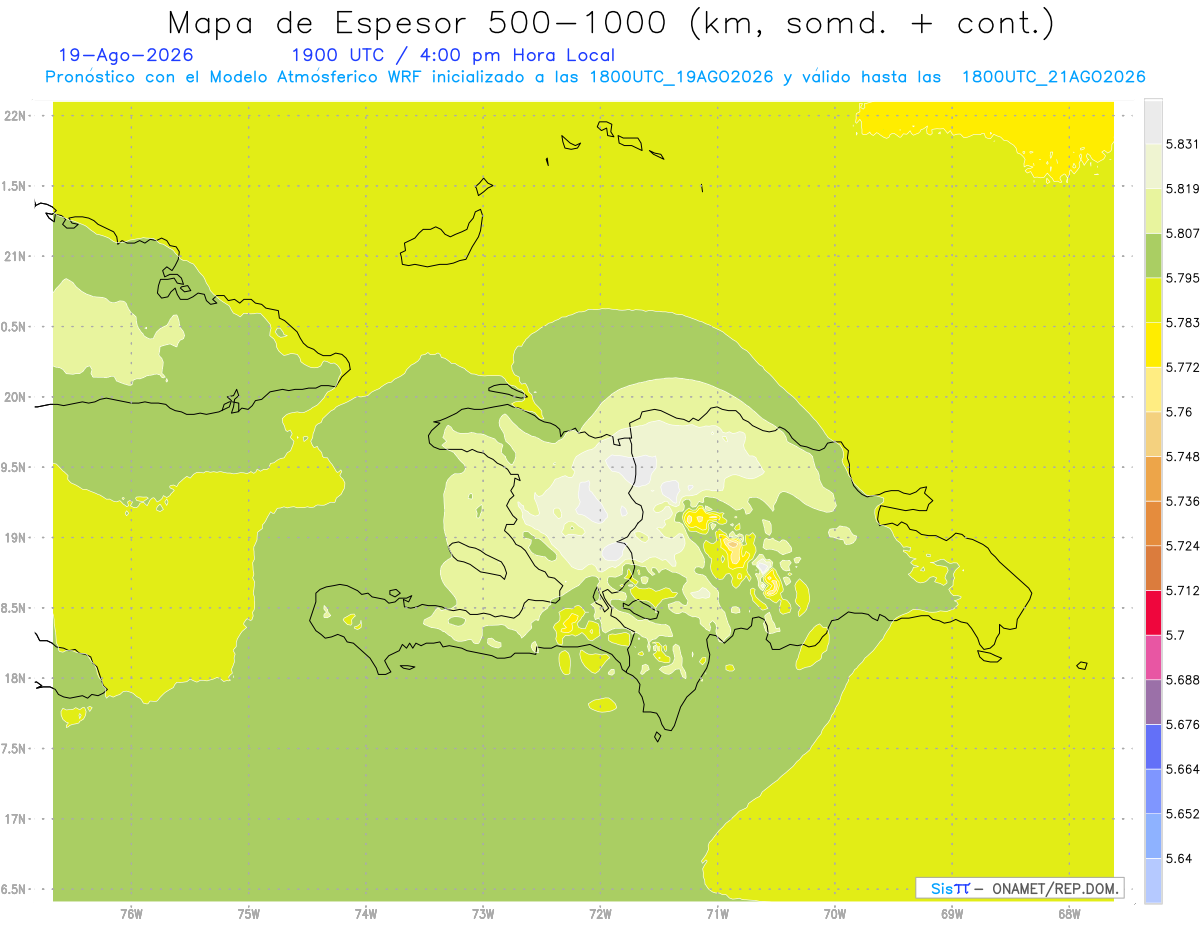Click the 'Sisπ – ONAMET/REP.DOM.' credit box

[x=1020, y=888]
